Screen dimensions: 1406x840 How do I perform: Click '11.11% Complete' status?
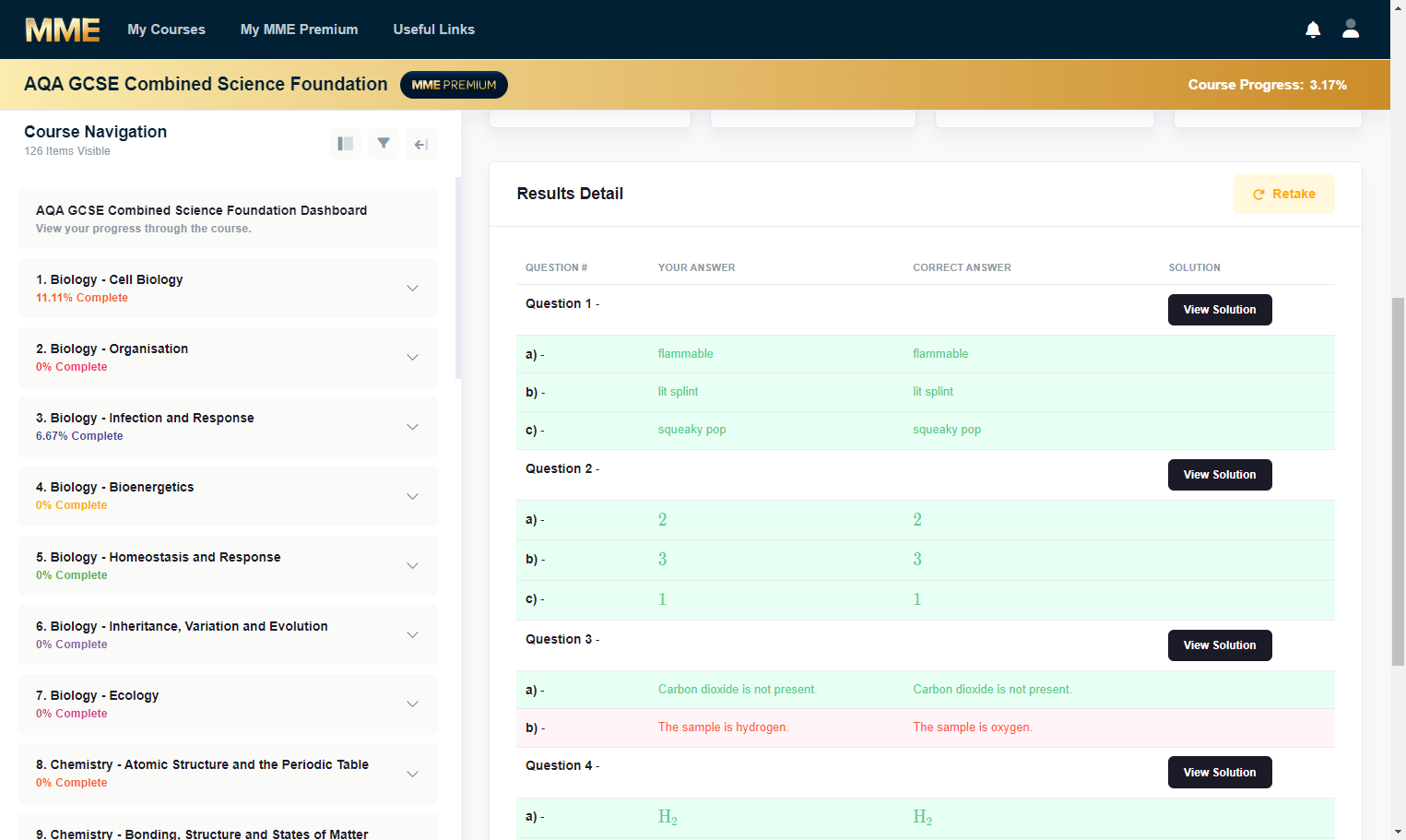(82, 298)
